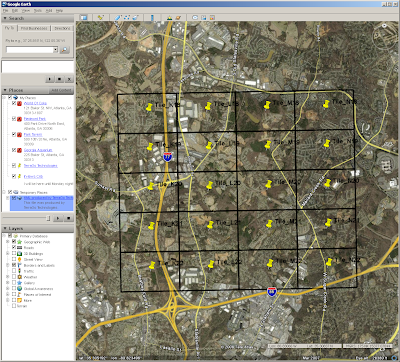
Task: Click the yellow pushpin for Tile_M20
Action: point(269,184)
